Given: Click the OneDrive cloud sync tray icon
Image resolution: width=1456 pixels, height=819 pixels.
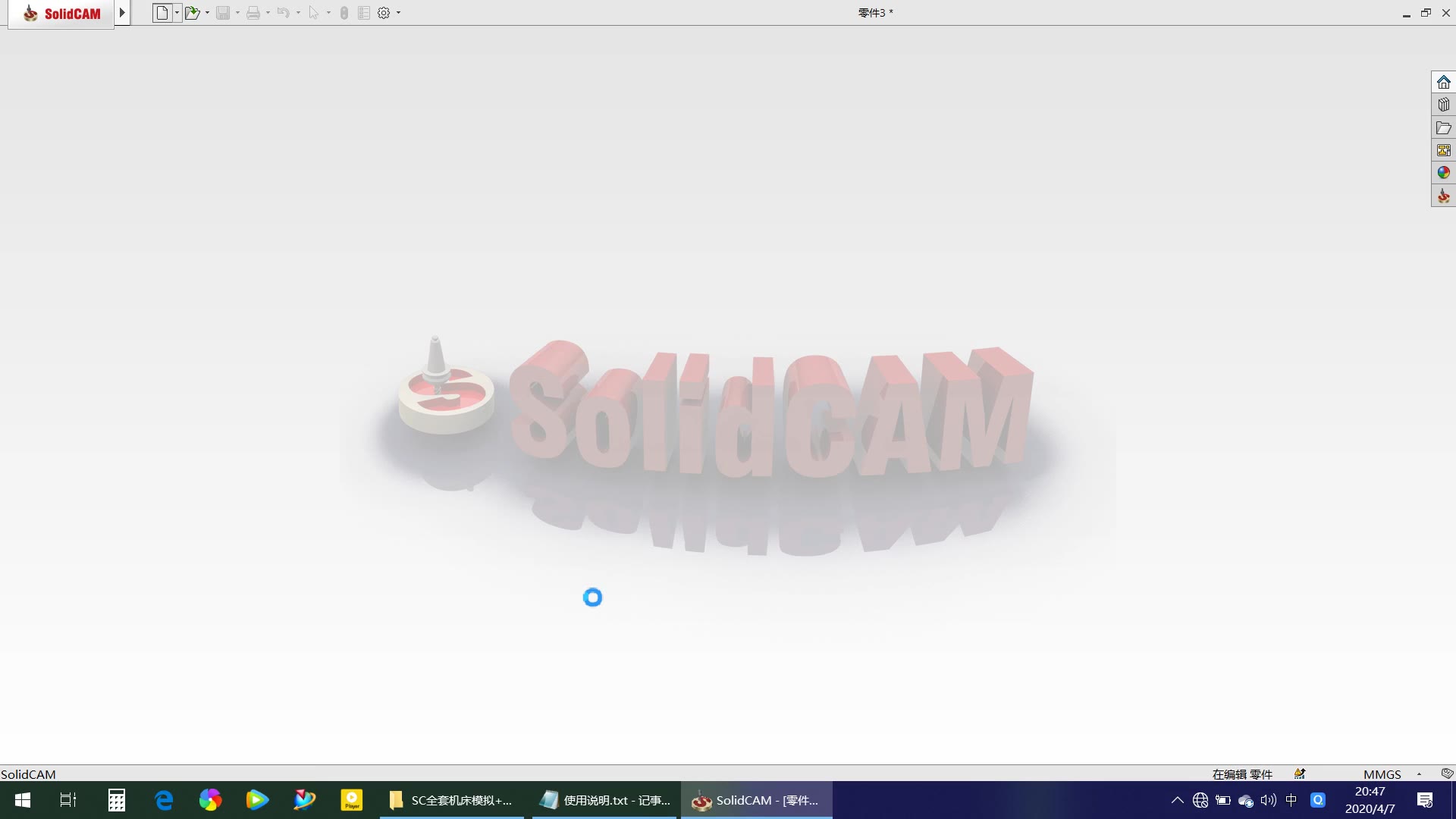Looking at the screenshot, I should point(1246,800).
